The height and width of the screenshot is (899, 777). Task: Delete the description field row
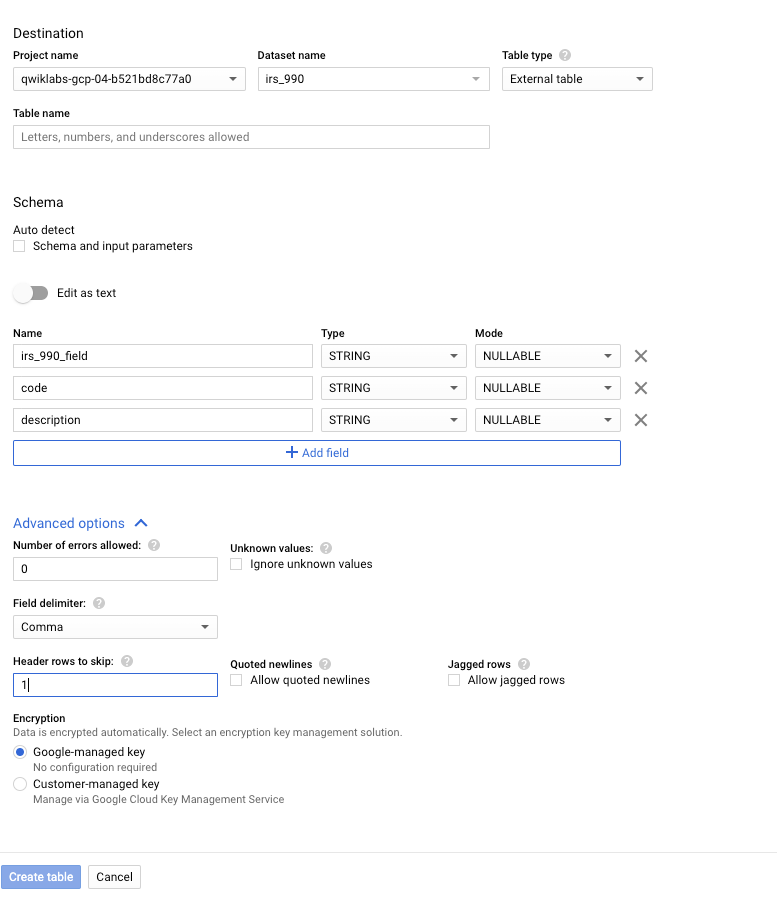point(641,420)
